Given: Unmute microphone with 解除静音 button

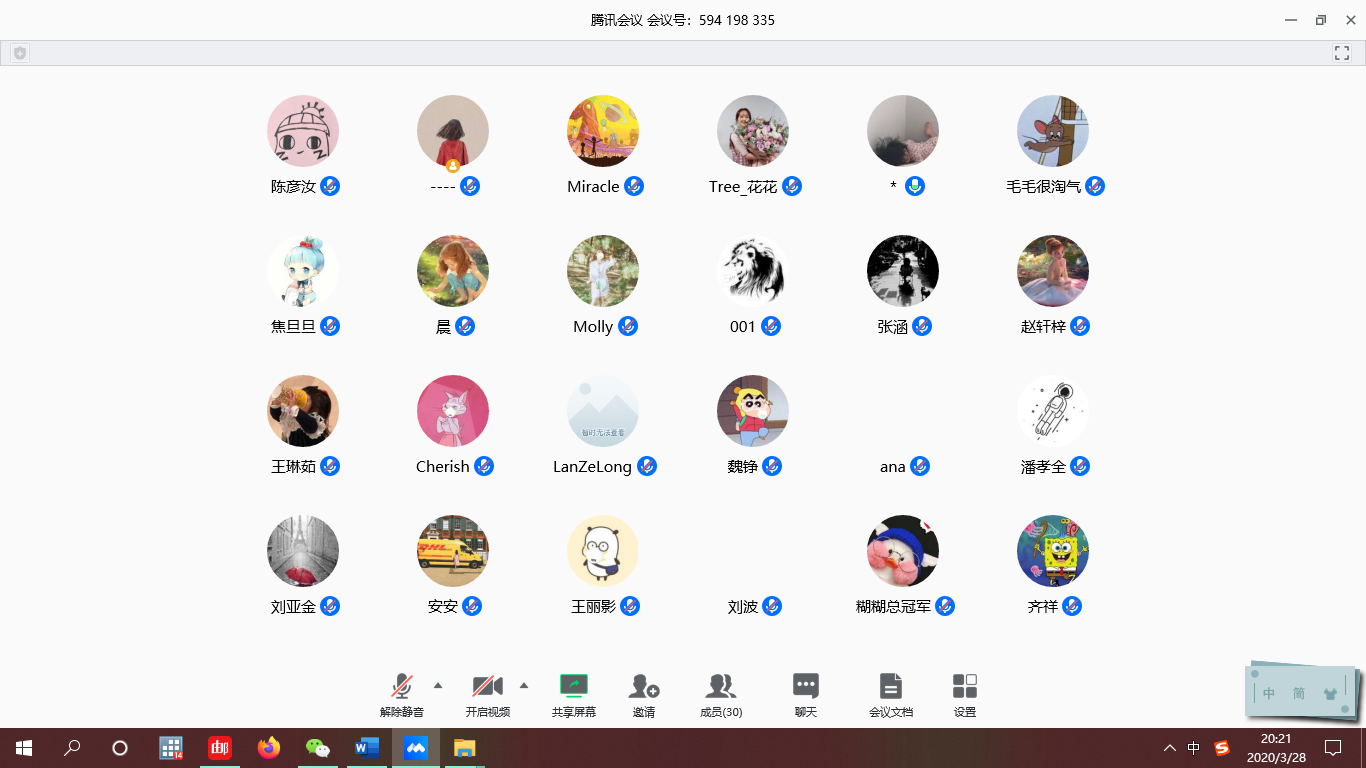Looking at the screenshot, I should point(402,686).
